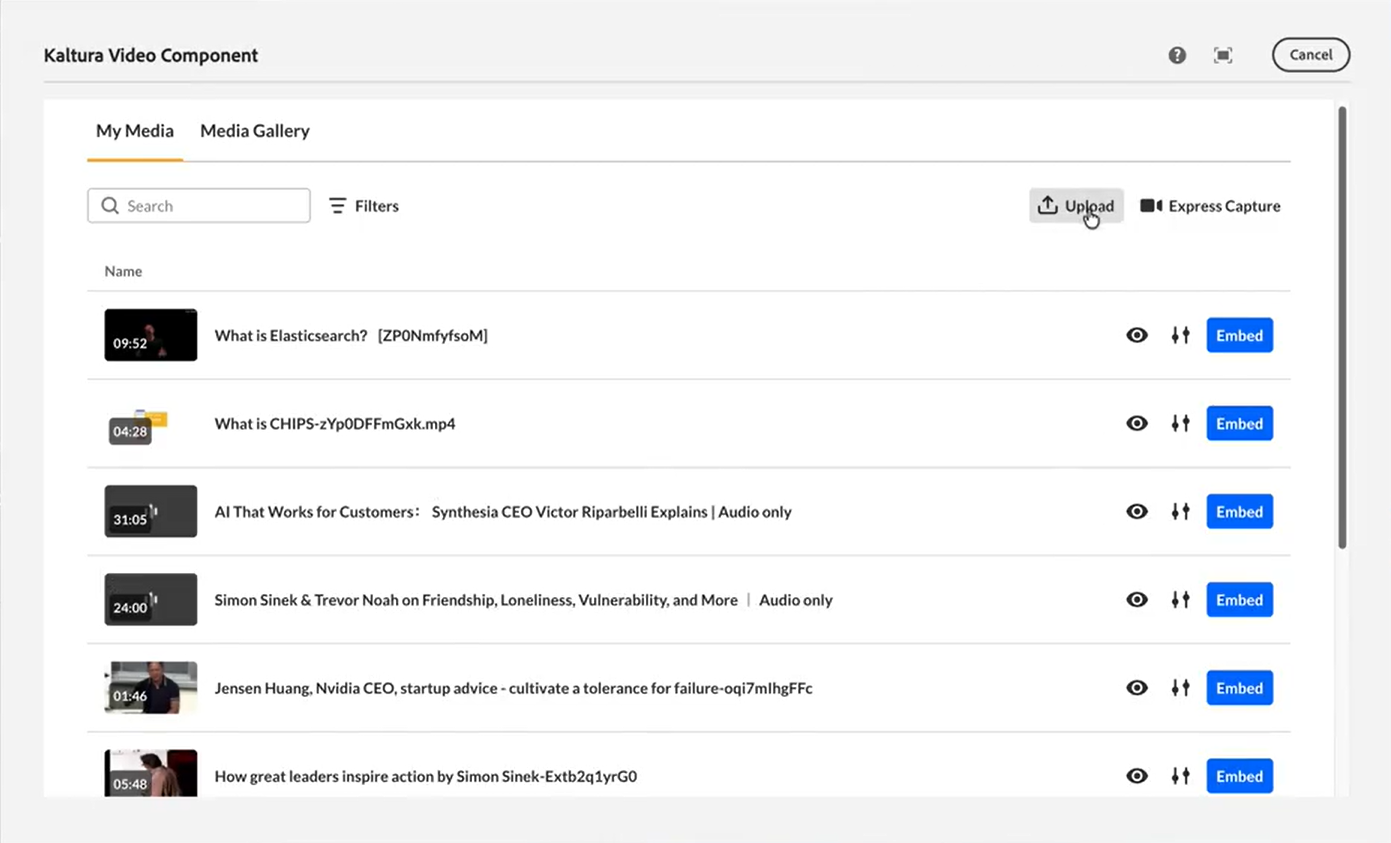Open settings sliders for What is CHIPS video
Image resolution: width=1391 pixels, height=843 pixels.
[1180, 424]
